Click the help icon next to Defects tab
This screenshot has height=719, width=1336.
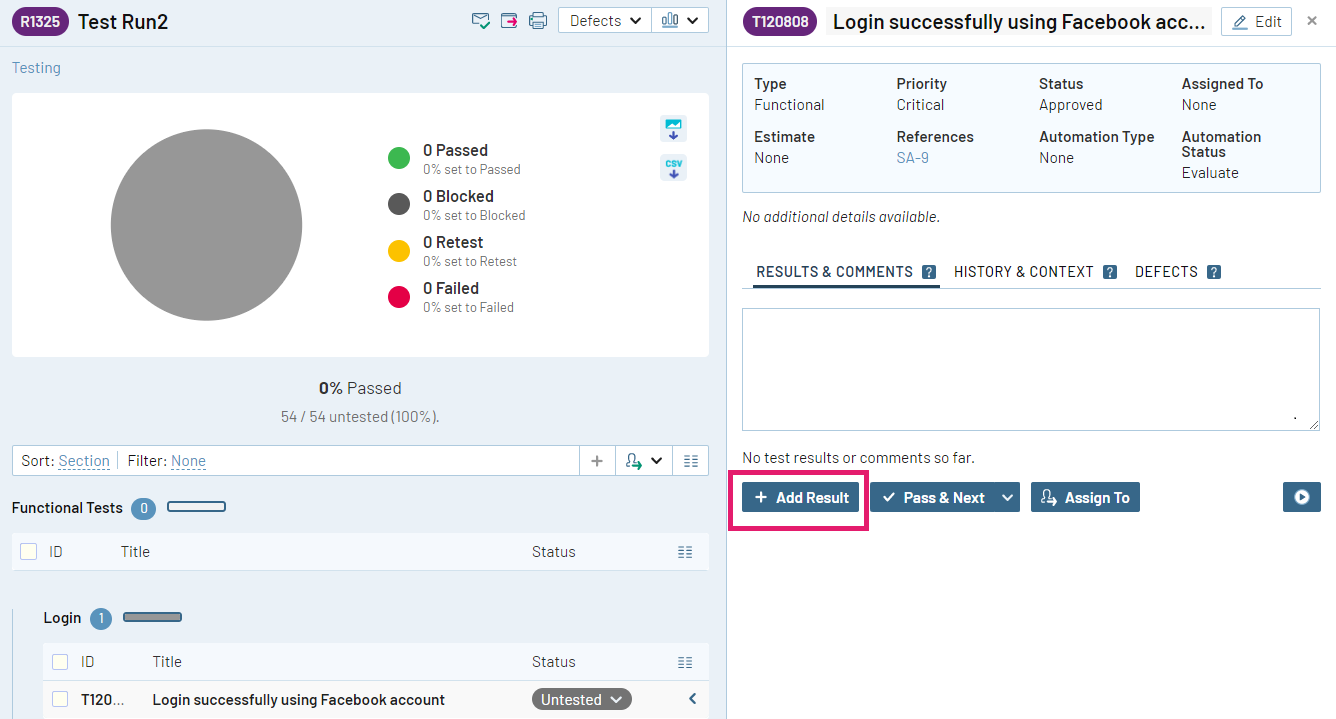point(1213,272)
